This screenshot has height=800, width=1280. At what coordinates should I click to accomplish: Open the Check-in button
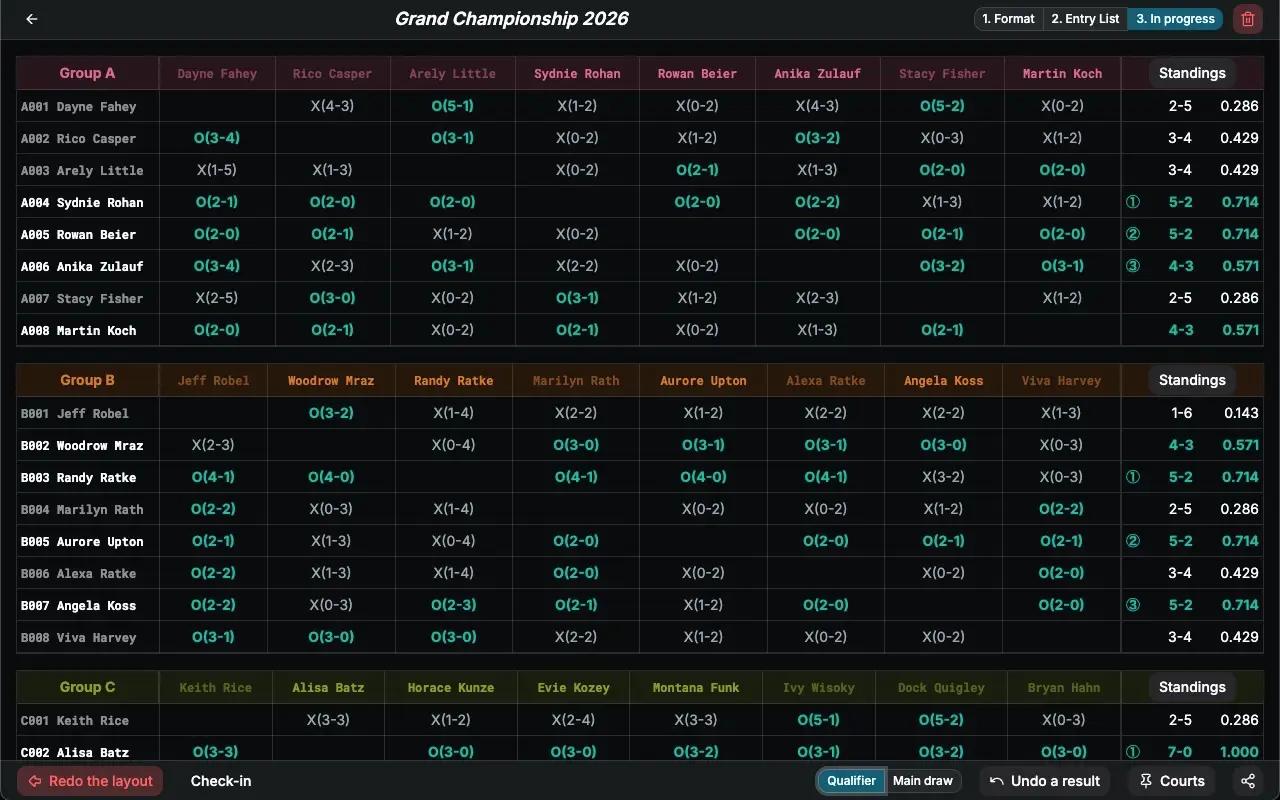221,781
